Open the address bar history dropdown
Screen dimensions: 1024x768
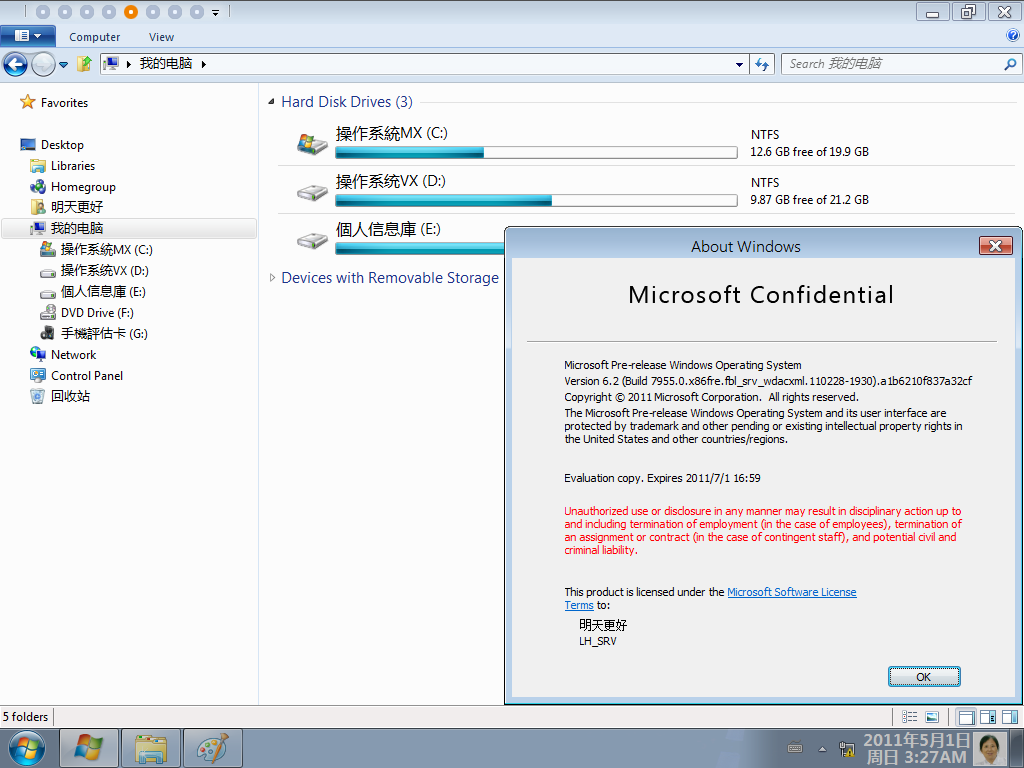739,64
